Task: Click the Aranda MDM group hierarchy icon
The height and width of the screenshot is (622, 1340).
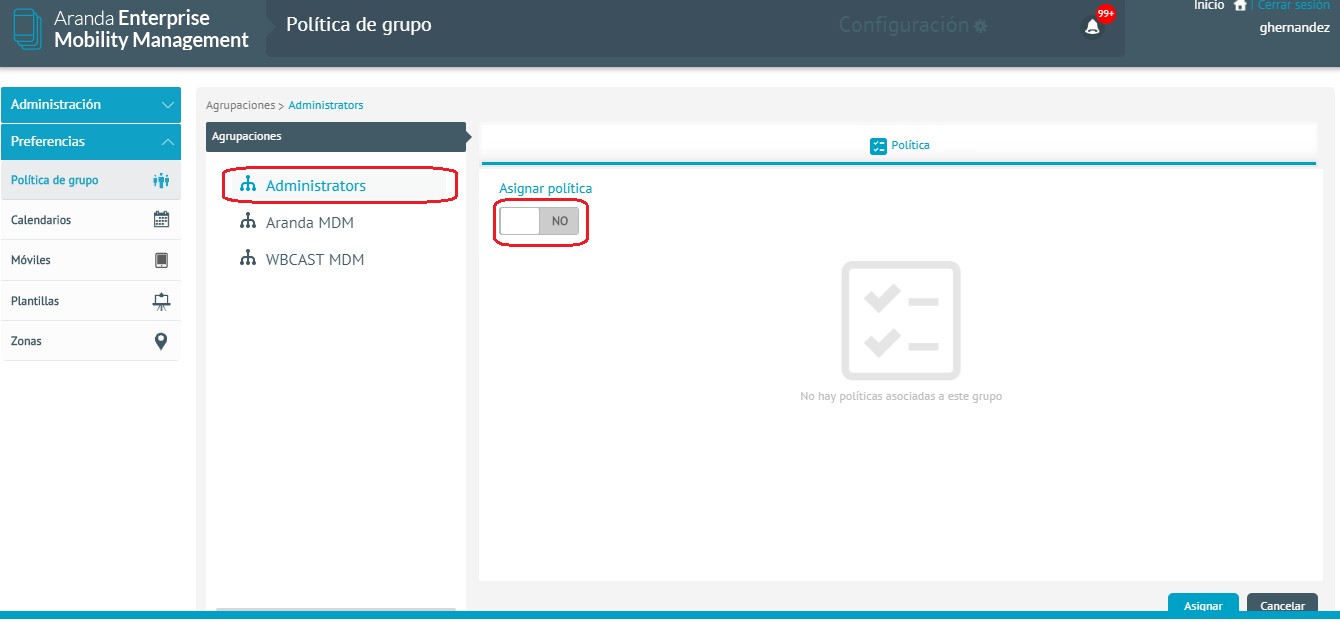Action: (x=248, y=222)
